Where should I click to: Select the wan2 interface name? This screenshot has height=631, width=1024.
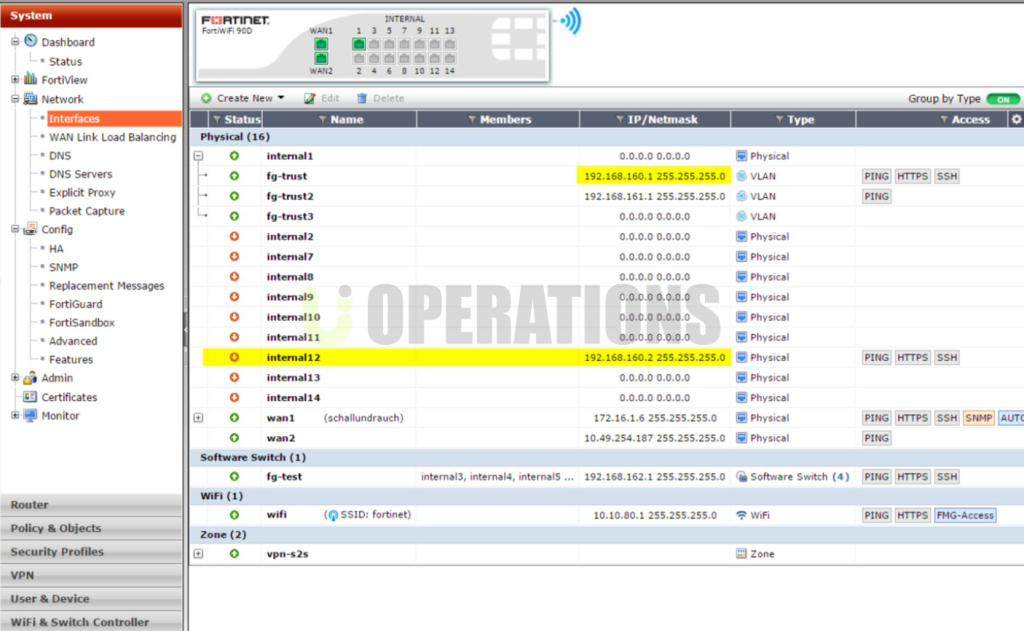point(281,438)
